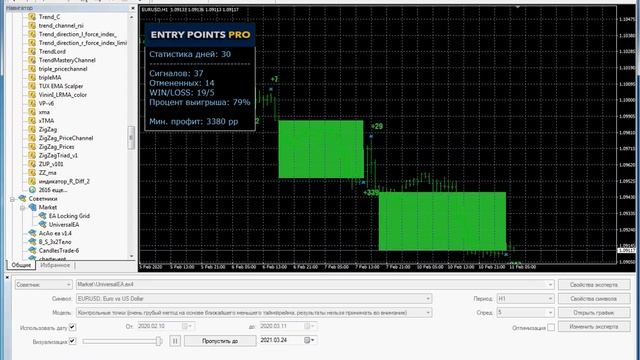
Task: Click the 'Пропустить до' button
Action: 220,341
